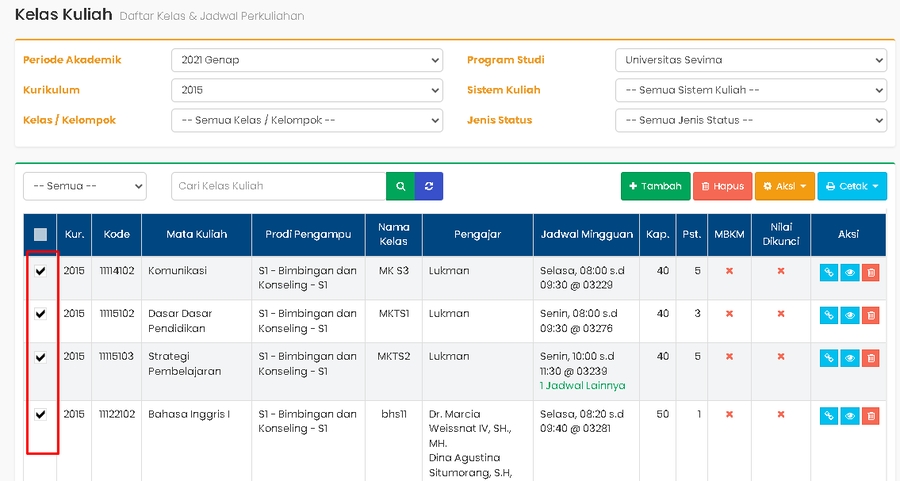The height and width of the screenshot is (481, 900).
Task: Toggle the select-all checkbox in table header
Action: 41,235
